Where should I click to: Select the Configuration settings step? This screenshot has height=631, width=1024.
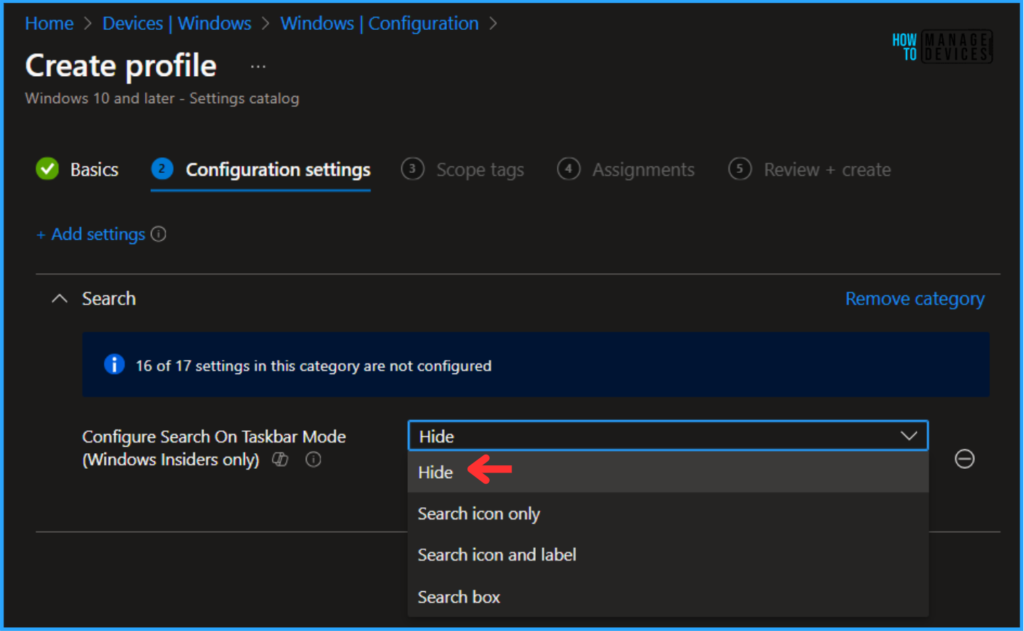tap(261, 169)
